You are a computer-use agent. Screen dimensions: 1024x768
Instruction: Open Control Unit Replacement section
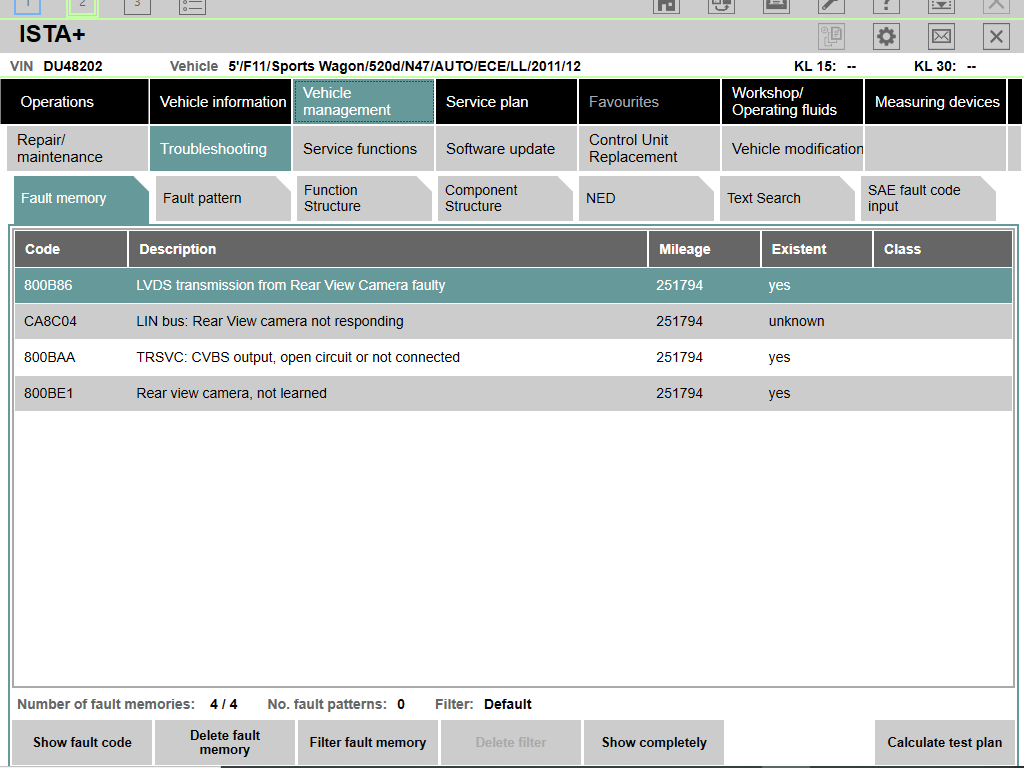click(x=650, y=149)
